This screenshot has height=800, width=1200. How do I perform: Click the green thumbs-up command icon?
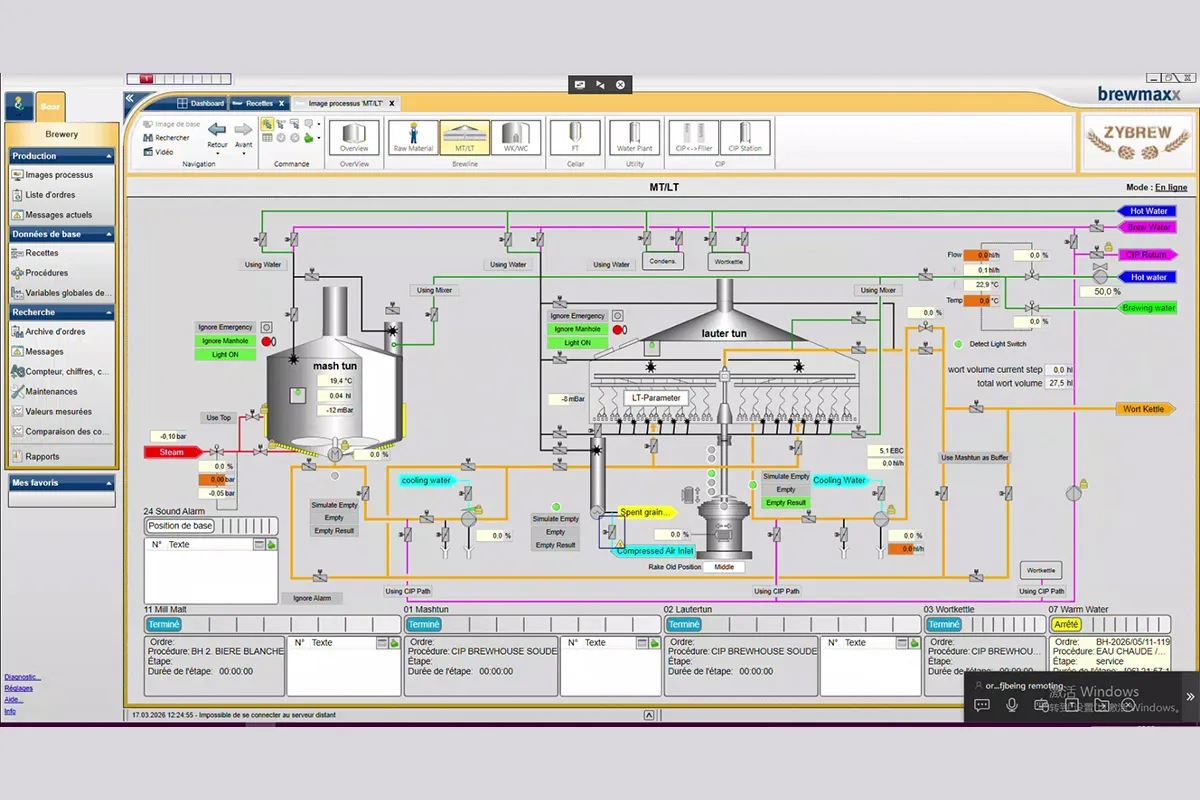[309, 138]
